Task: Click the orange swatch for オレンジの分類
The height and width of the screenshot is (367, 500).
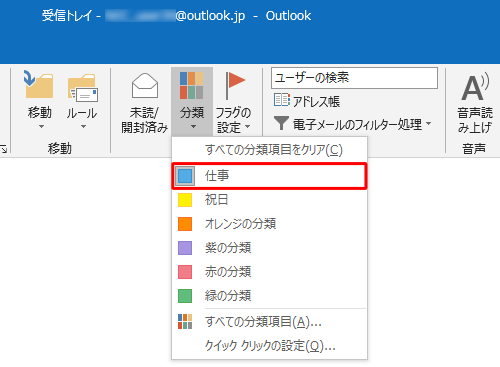Action: point(185,224)
